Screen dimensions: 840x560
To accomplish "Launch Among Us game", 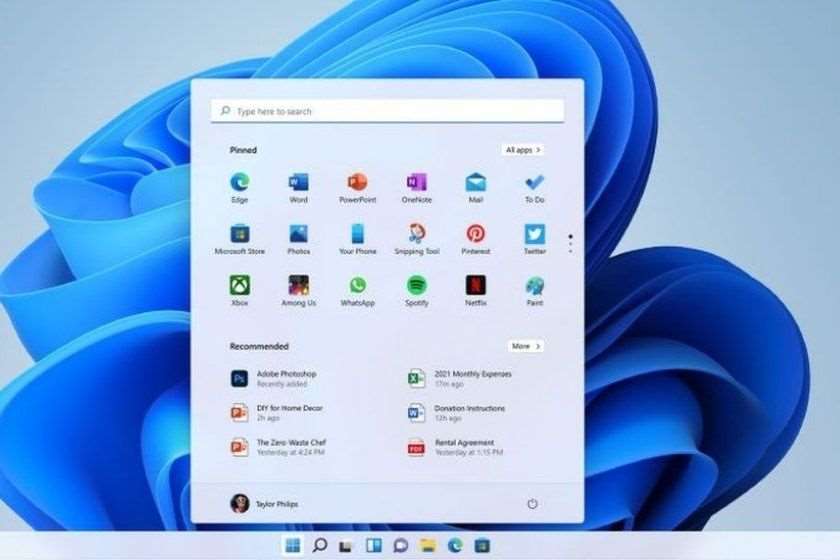I will pyautogui.click(x=298, y=291).
